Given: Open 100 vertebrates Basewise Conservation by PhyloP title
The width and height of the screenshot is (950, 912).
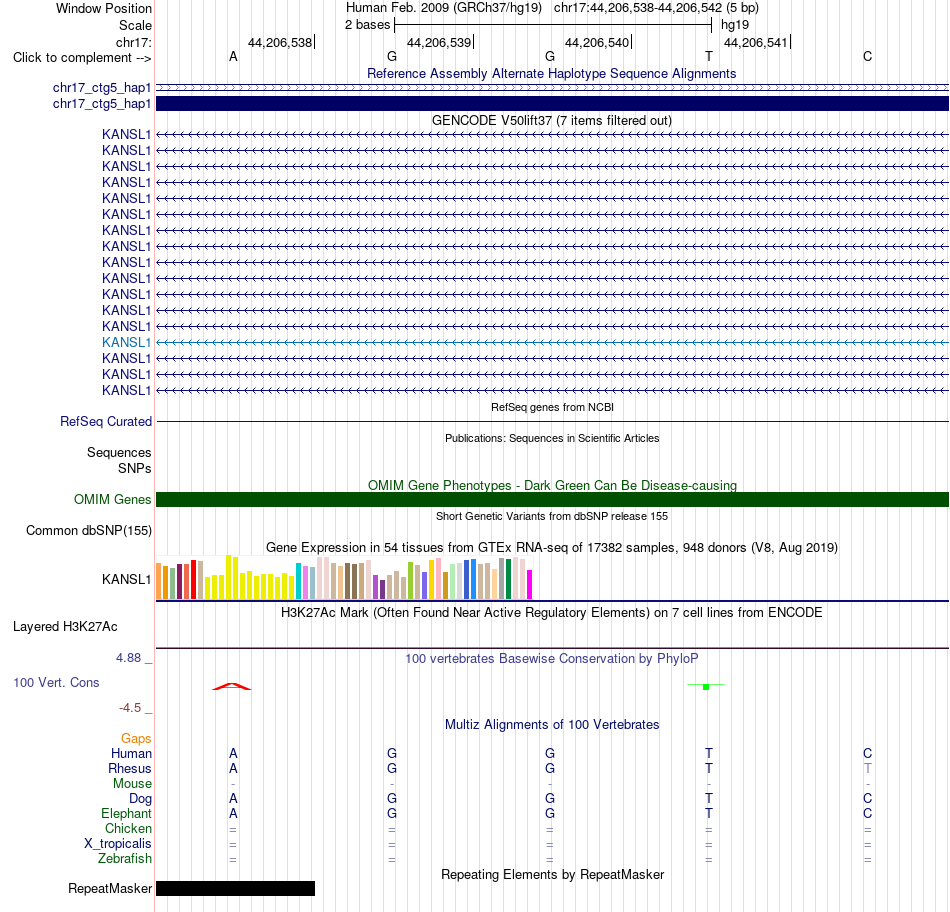Looking at the screenshot, I should point(551,659).
